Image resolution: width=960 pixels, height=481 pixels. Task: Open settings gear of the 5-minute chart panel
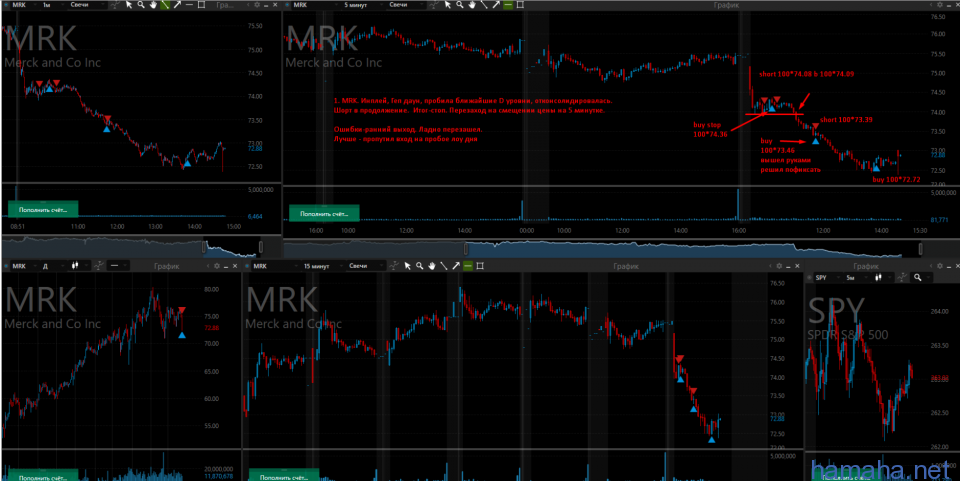click(939, 5)
